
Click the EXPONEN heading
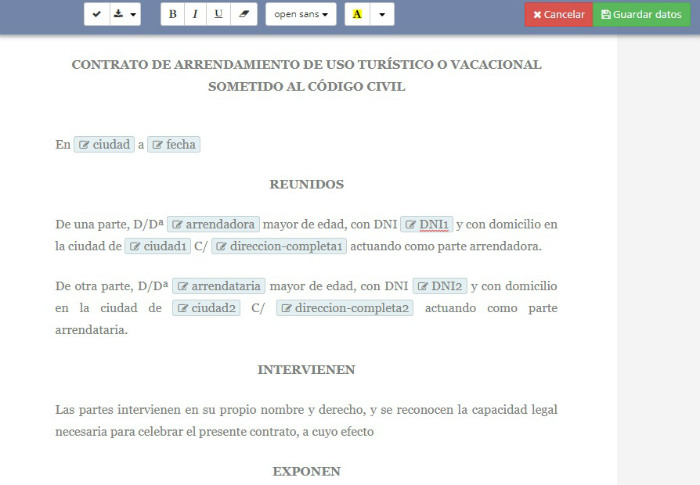(307, 472)
